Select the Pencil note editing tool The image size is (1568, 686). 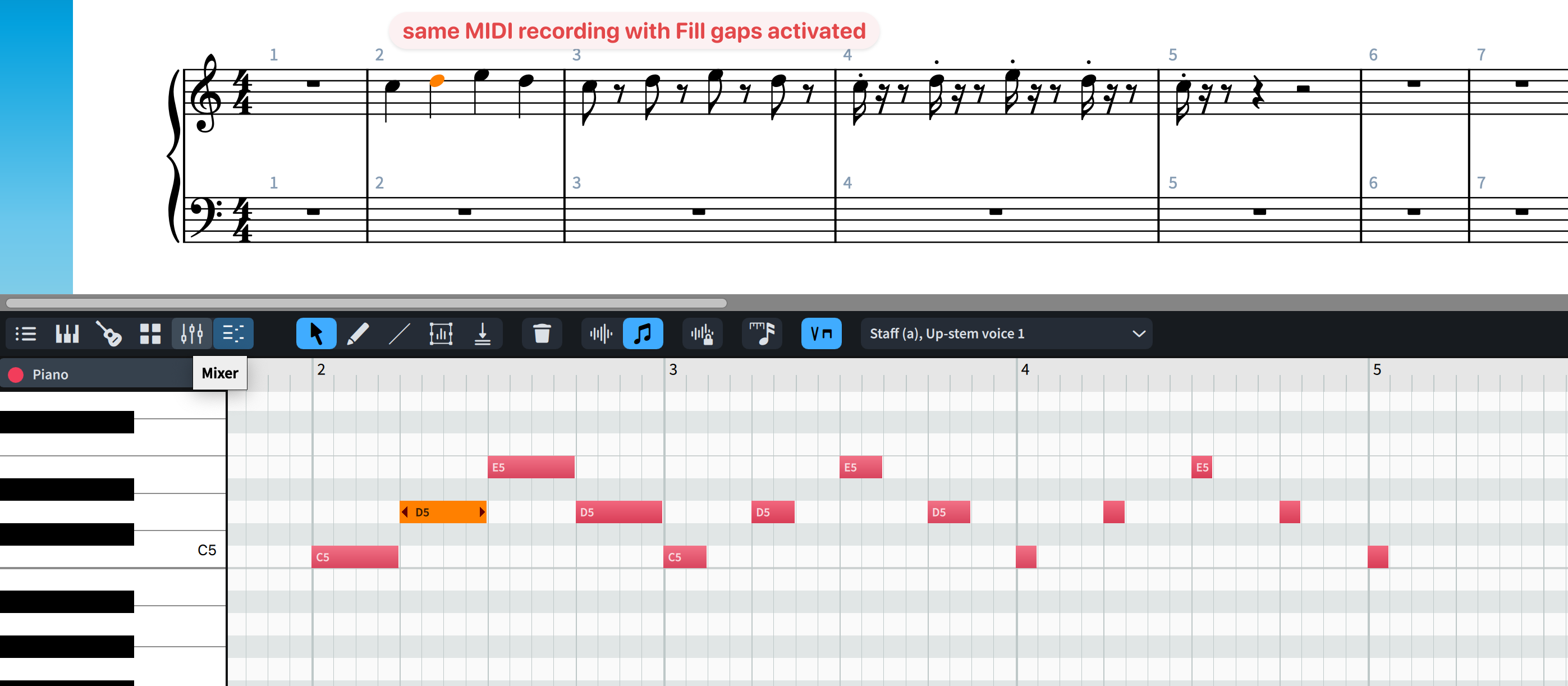click(359, 333)
